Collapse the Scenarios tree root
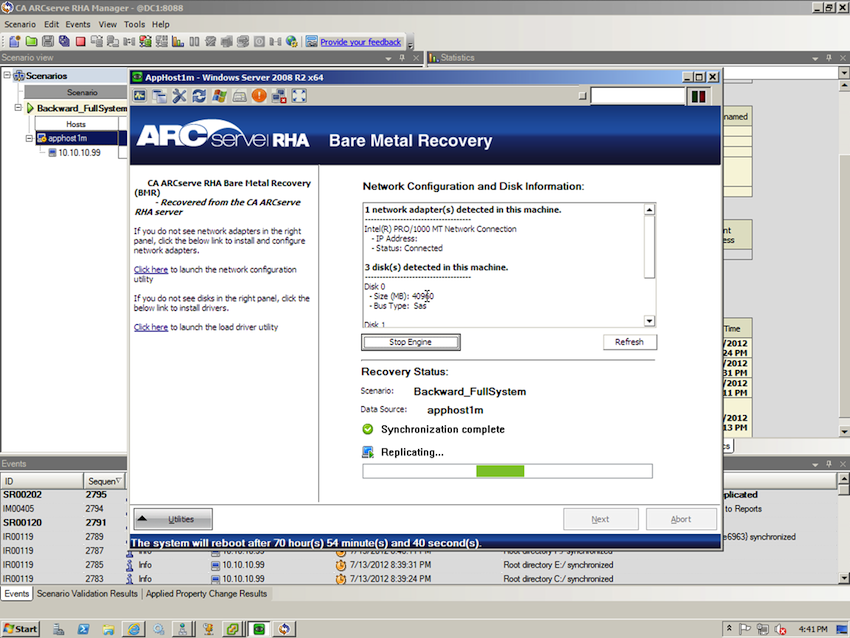 pyautogui.click(x=7, y=75)
